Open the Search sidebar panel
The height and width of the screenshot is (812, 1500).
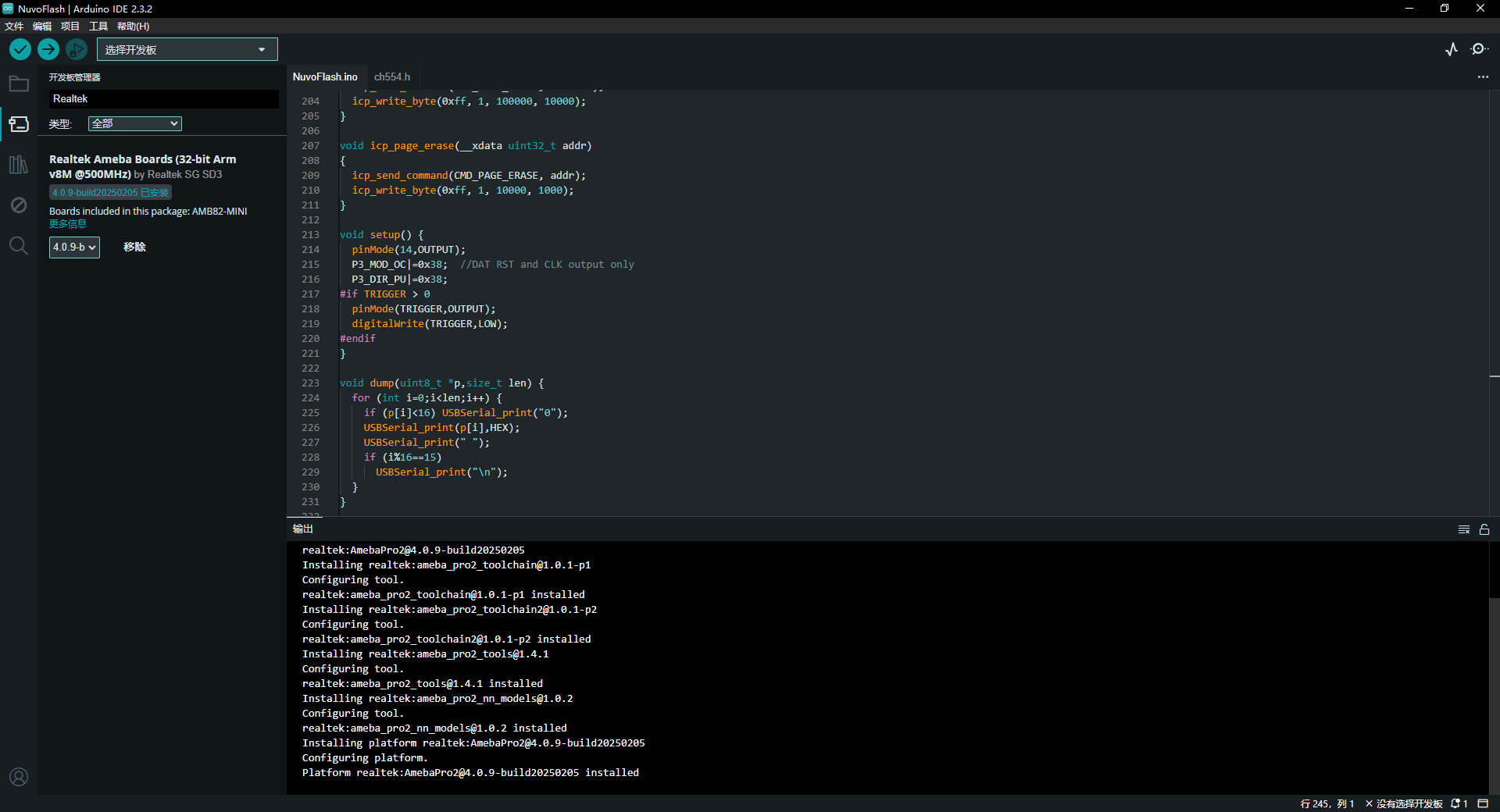[x=19, y=246]
